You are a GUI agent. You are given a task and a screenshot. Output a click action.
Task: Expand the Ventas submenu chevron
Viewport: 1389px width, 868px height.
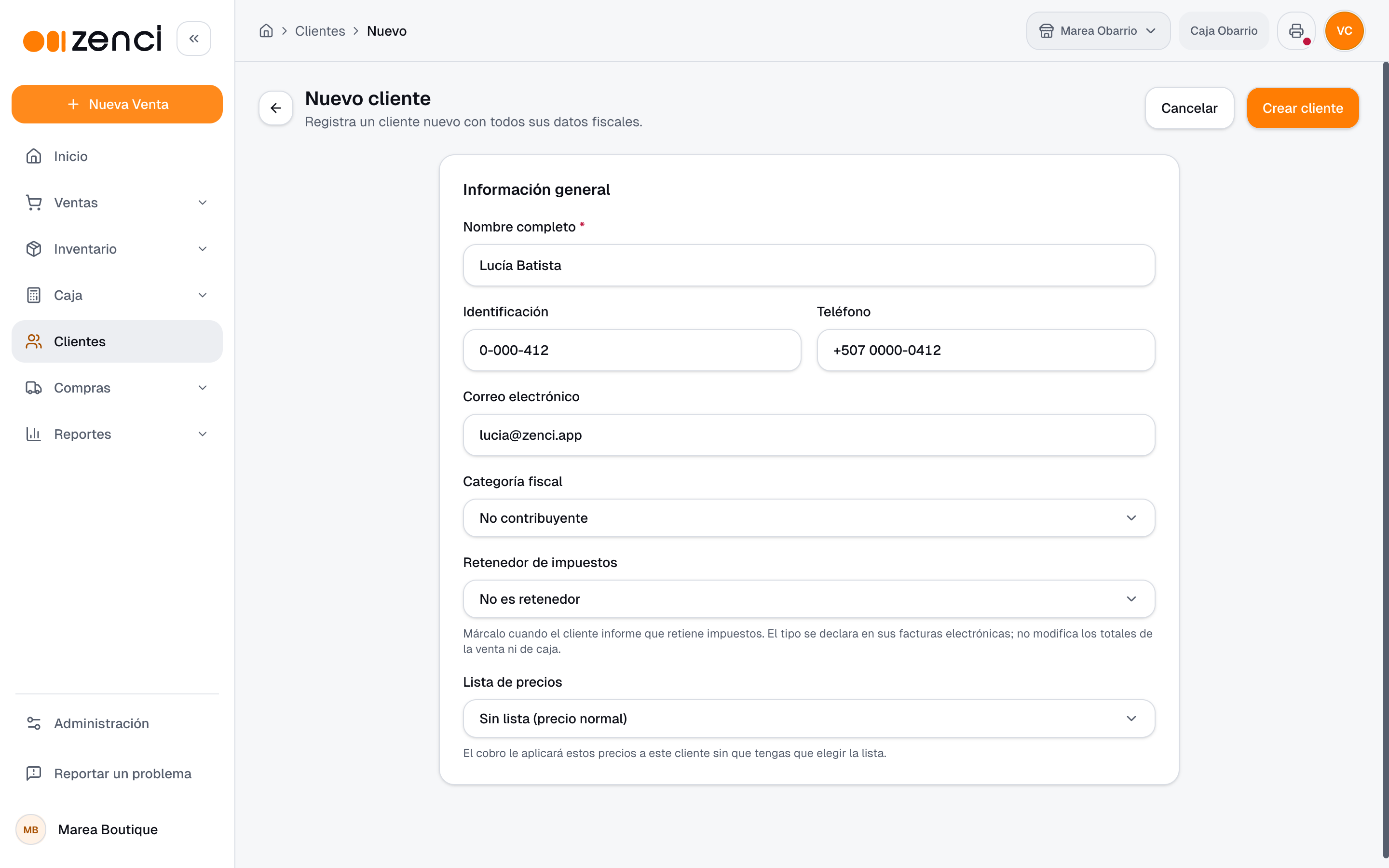pos(203,203)
